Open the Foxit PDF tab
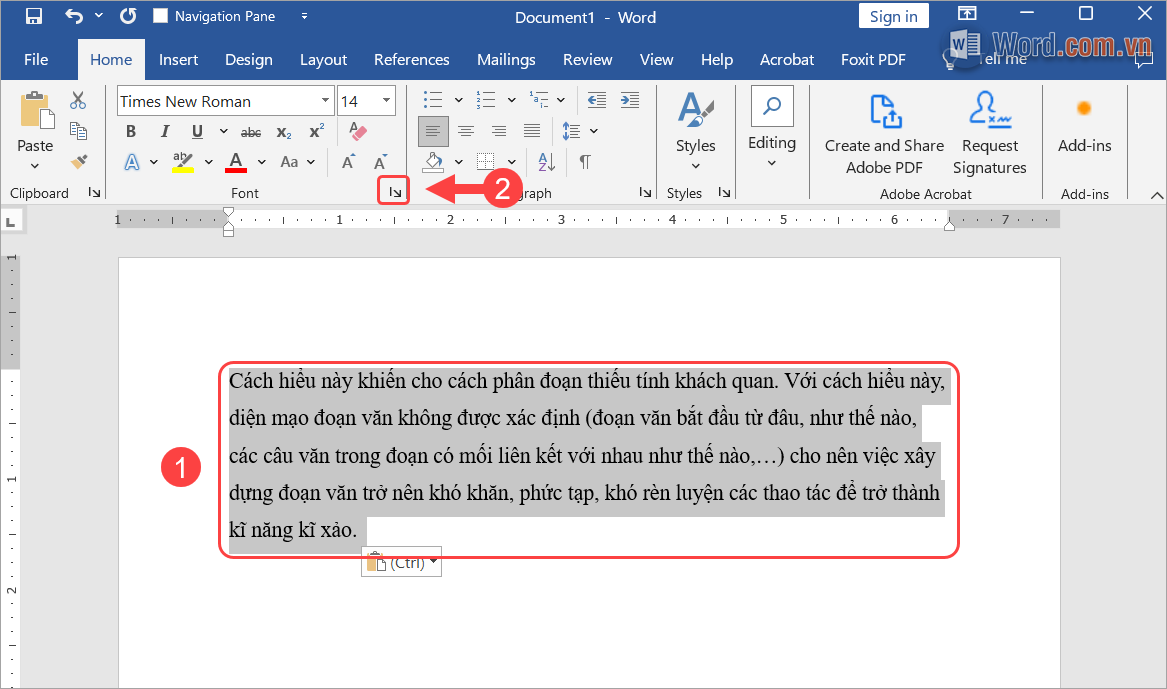 (873, 60)
